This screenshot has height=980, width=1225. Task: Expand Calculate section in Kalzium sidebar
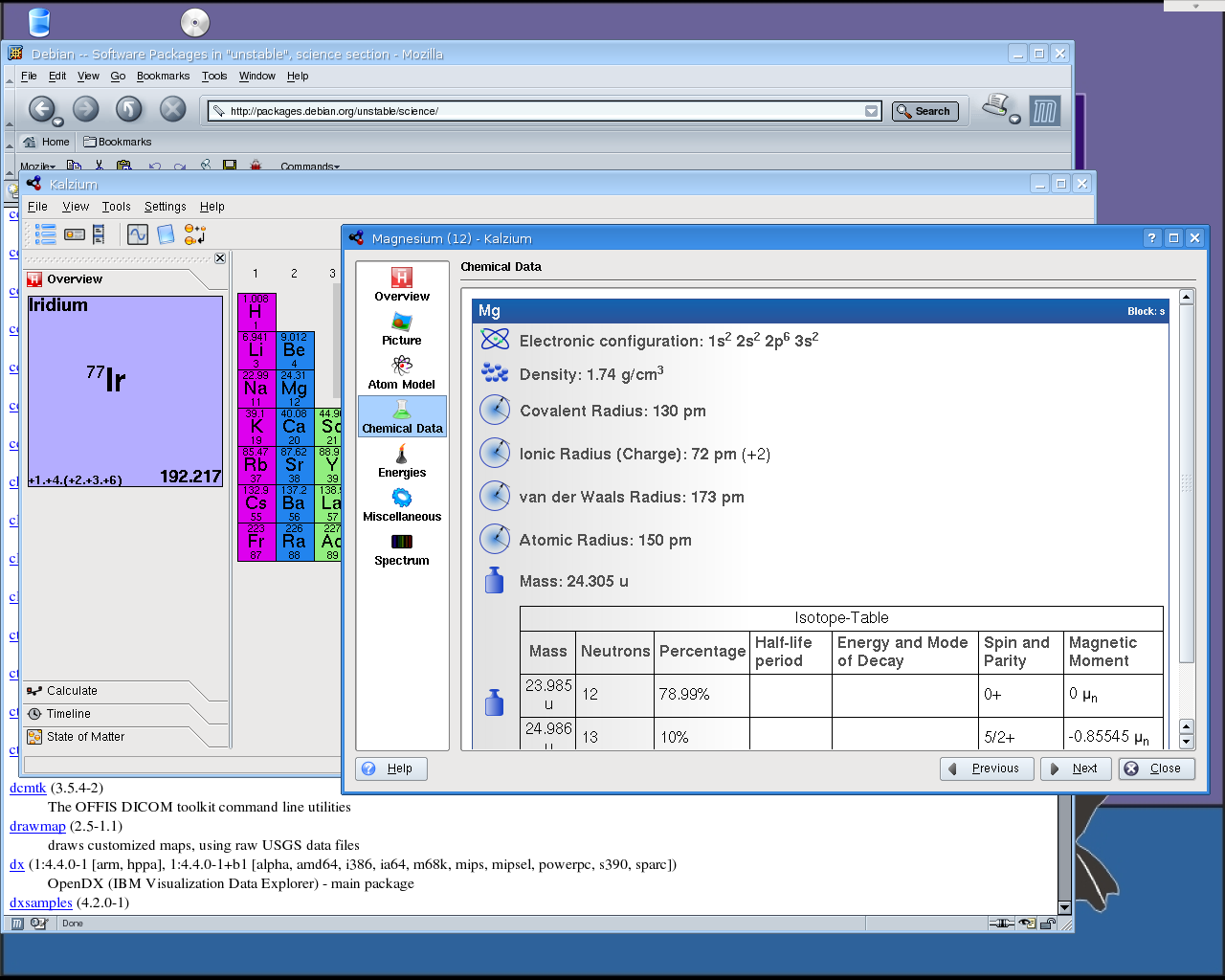[x=124, y=691]
